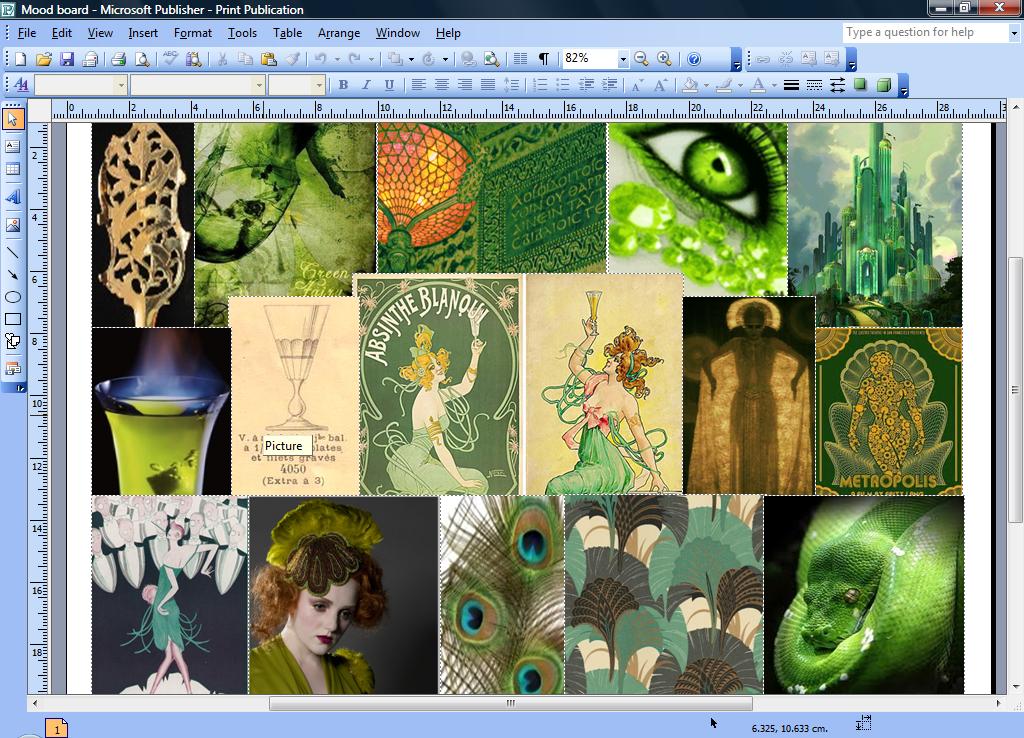The height and width of the screenshot is (738, 1024).
Task: Toggle Underline formatting
Action: pyautogui.click(x=389, y=85)
